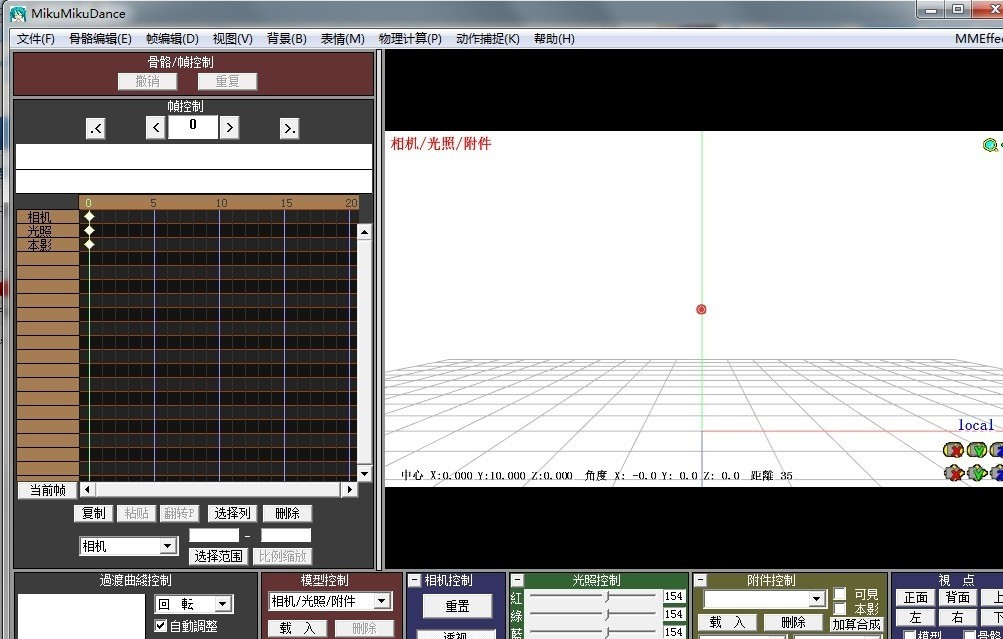
Task: Enable the 可見 checkbox in accessory panel
Action: pos(840,594)
